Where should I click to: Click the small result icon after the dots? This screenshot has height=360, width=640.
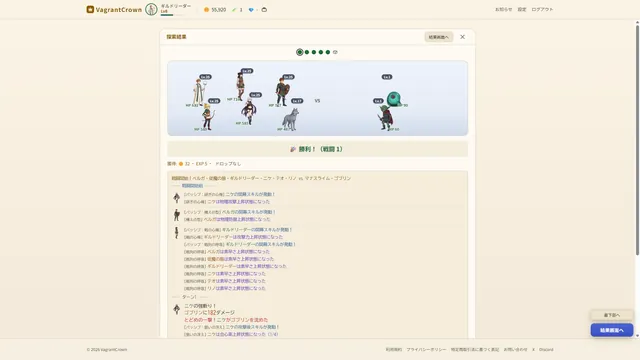[335, 52]
